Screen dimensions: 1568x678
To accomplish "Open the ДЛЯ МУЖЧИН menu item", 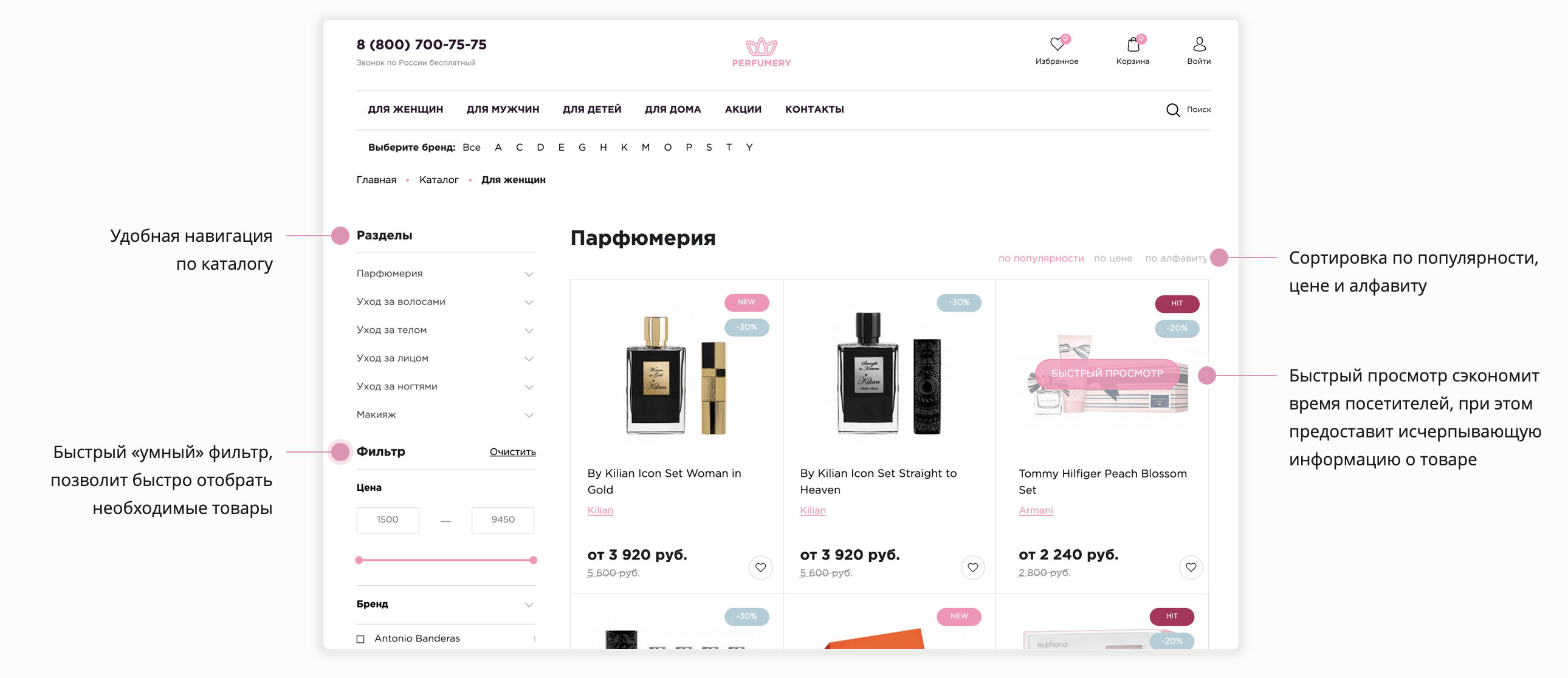I will pyautogui.click(x=503, y=109).
